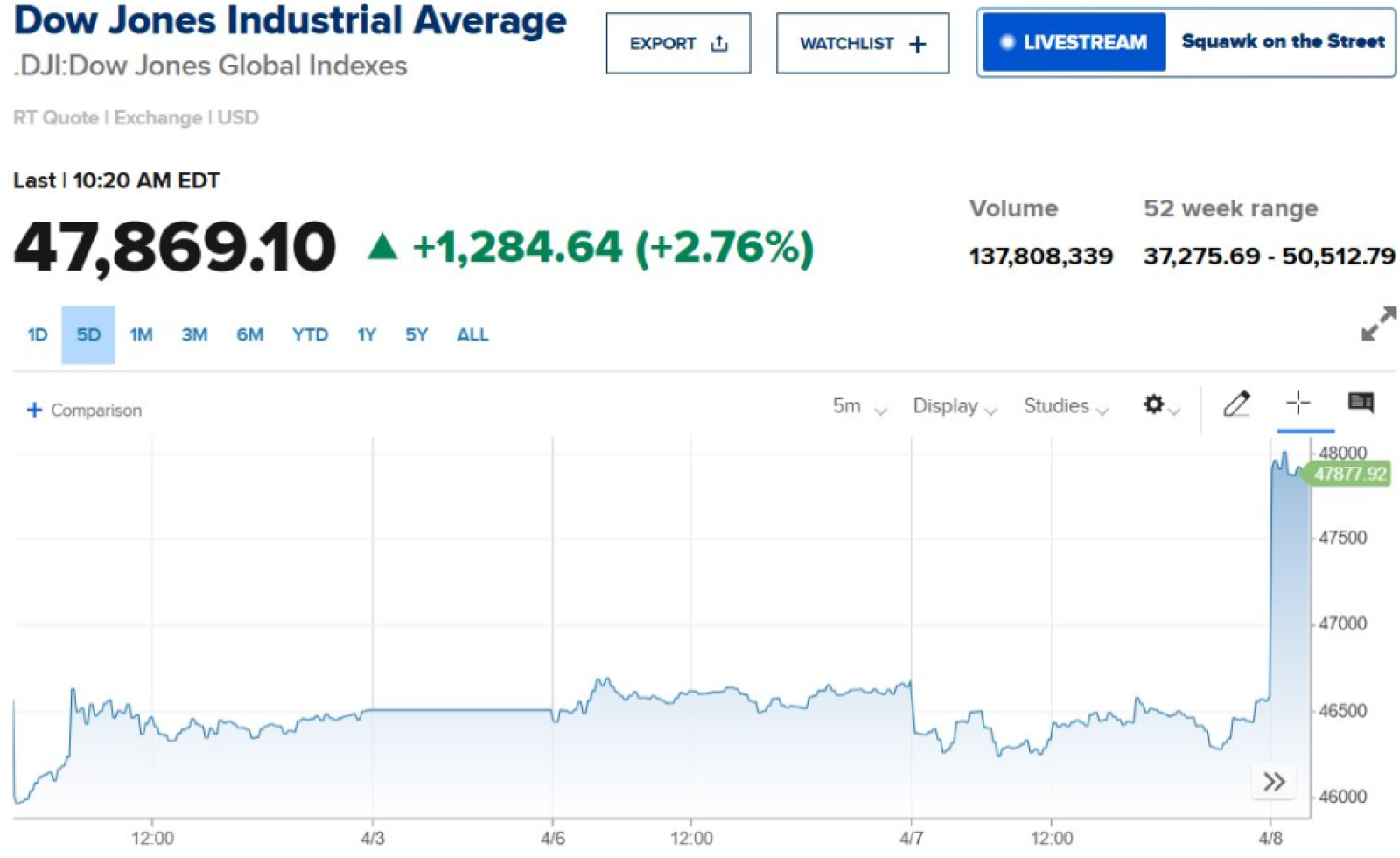Select the pencil drawing tool
The image size is (1400, 858).
point(1236,404)
